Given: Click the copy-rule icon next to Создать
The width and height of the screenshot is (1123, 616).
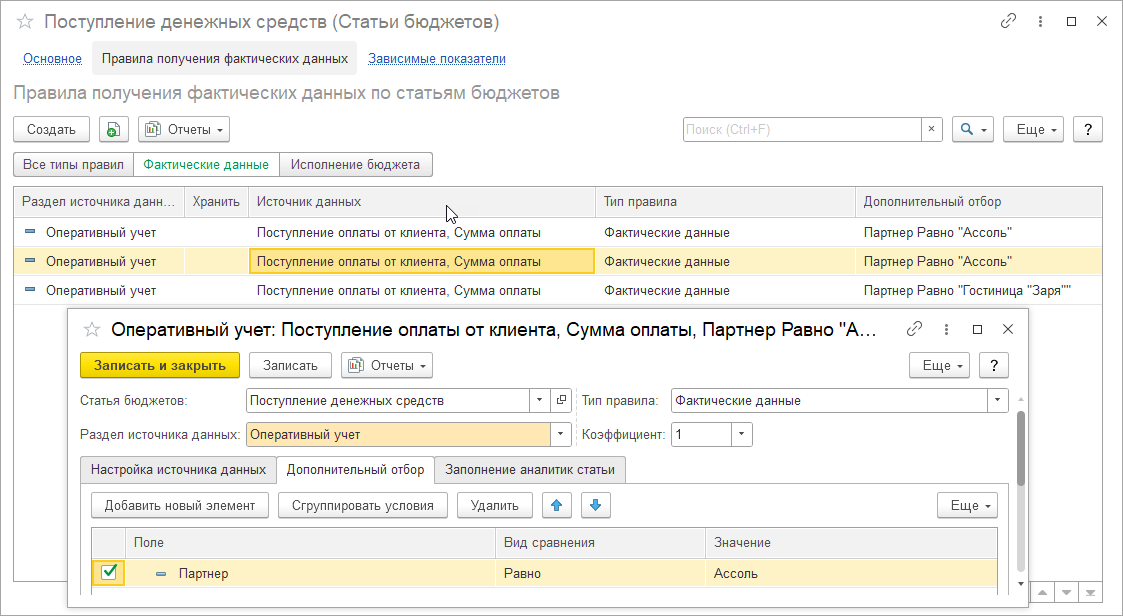Looking at the screenshot, I should [113, 130].
